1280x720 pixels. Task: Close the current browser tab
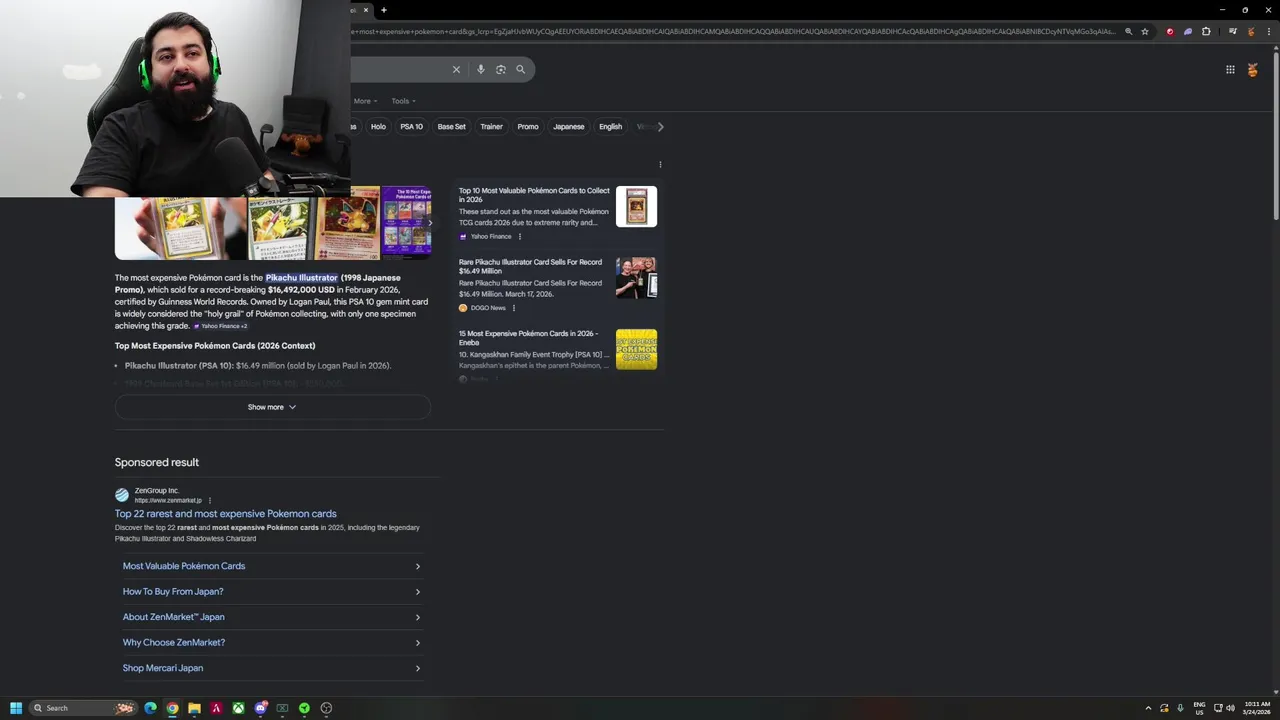[x=365, y=10]
